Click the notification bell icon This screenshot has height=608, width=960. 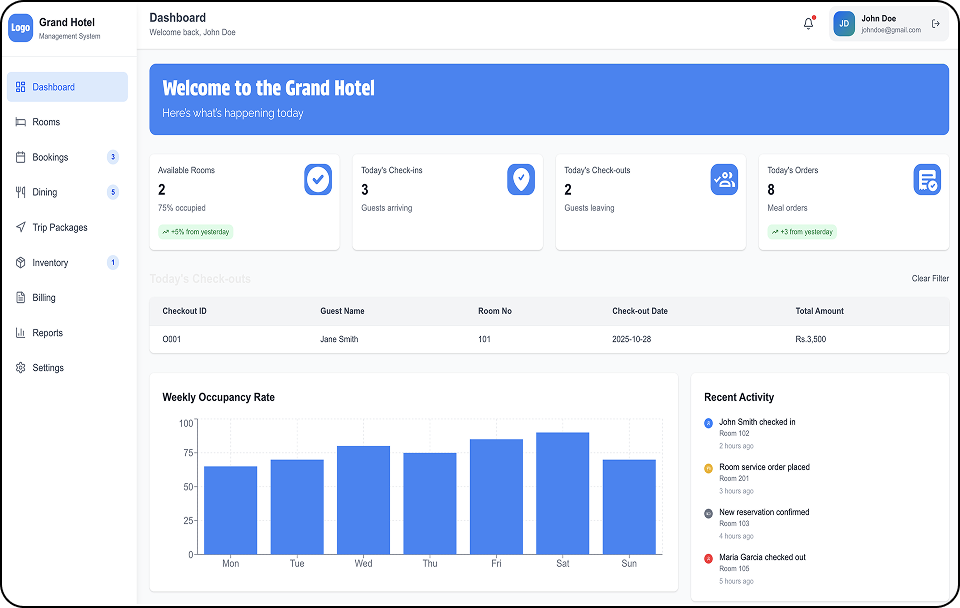[808, 24]
